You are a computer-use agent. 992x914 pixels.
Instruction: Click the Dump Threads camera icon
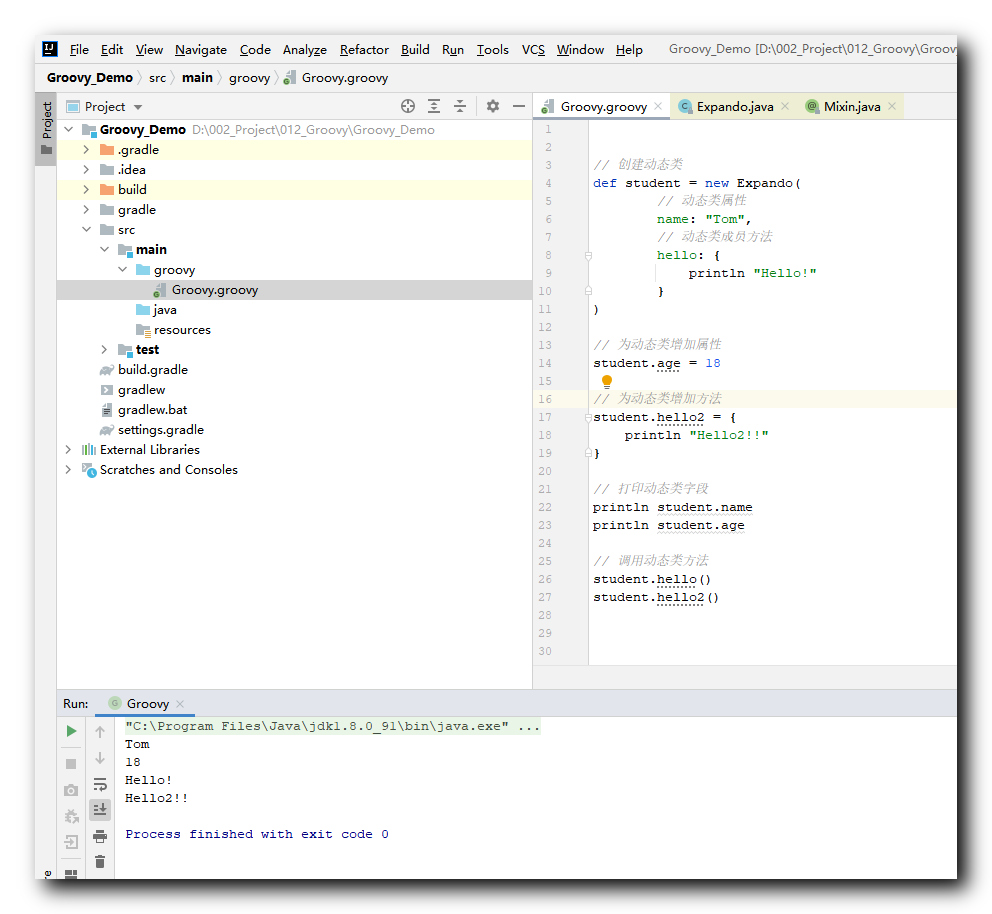coord(71,790)
